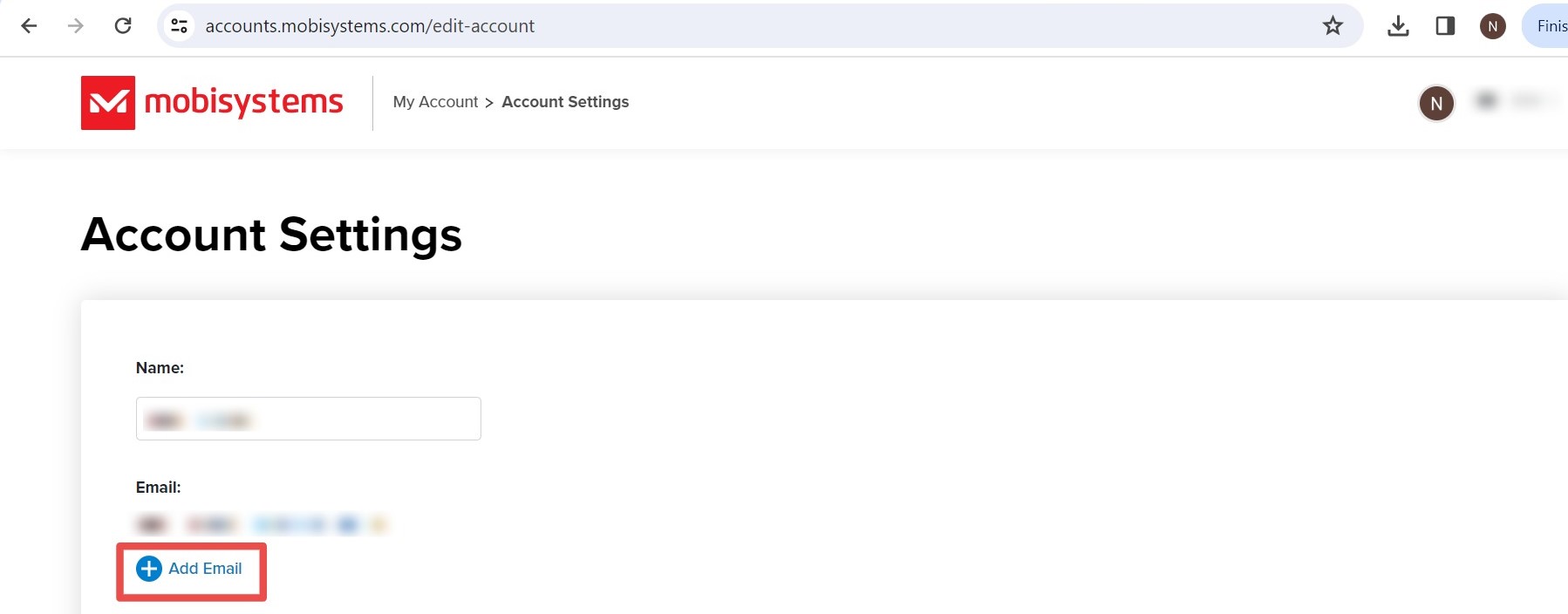Click the mobisystems wordmark text
Image resolution: width=1568 pixels, height=614 pixels.
[x=243, y=102]
